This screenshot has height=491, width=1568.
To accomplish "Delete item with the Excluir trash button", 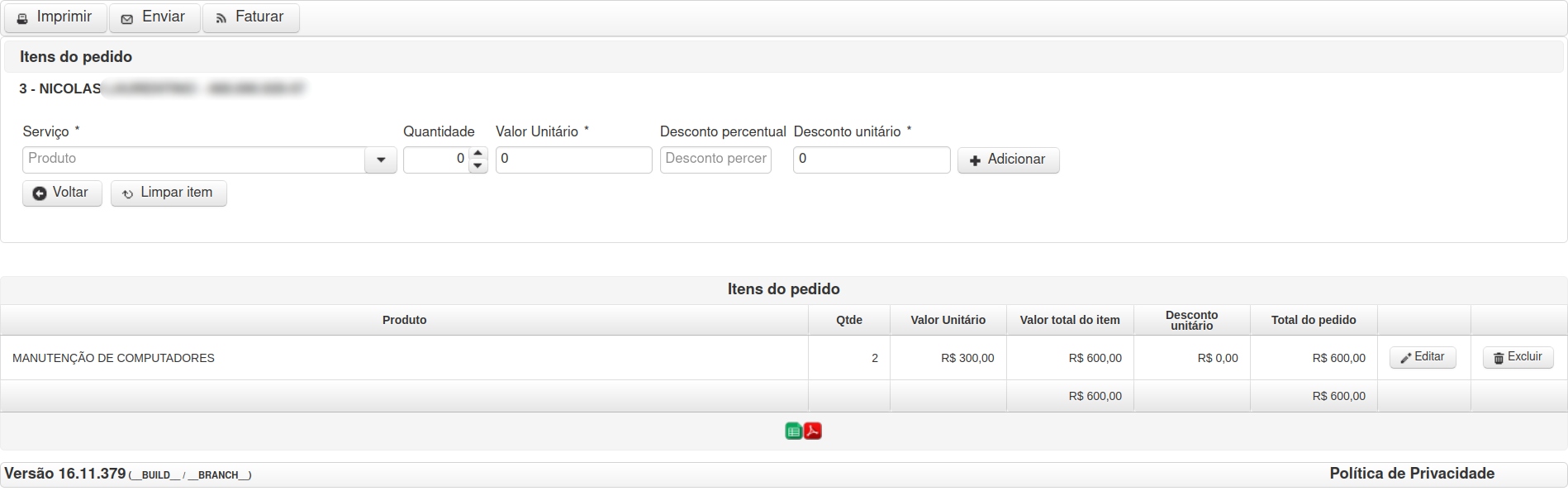I will pyautogui.click(x=1518, y=357).
